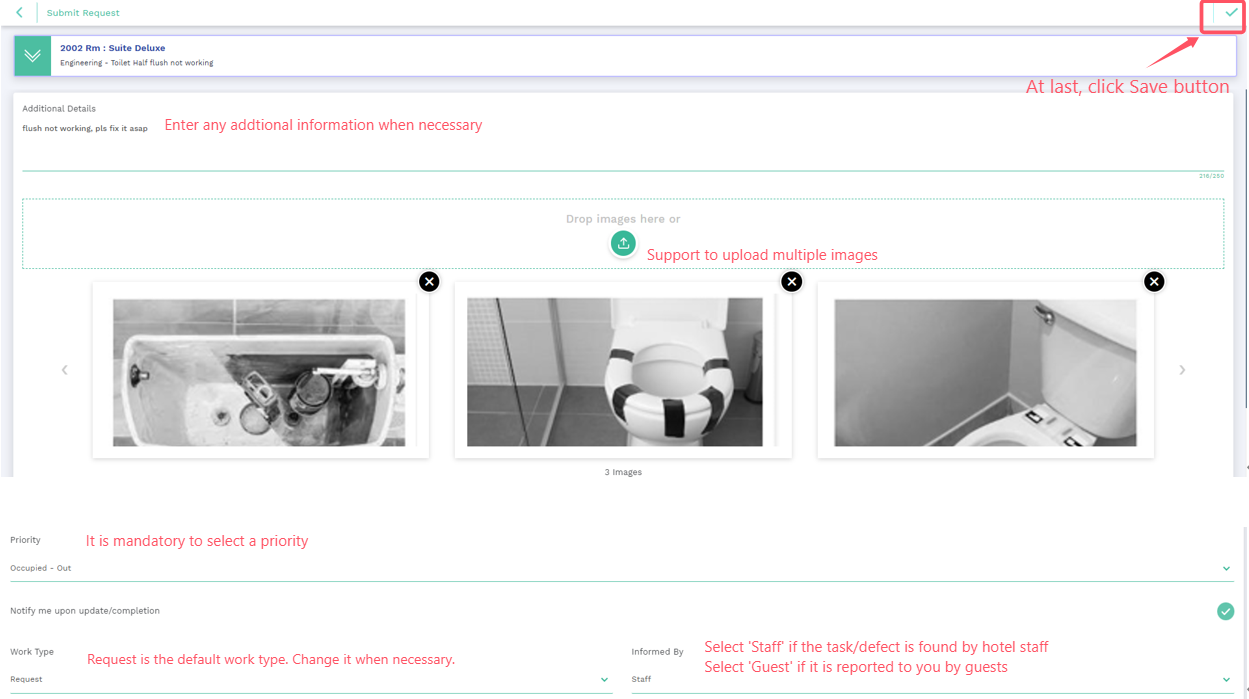
Task: Click into the Additional Details text field
Action: tap(623, 144)
